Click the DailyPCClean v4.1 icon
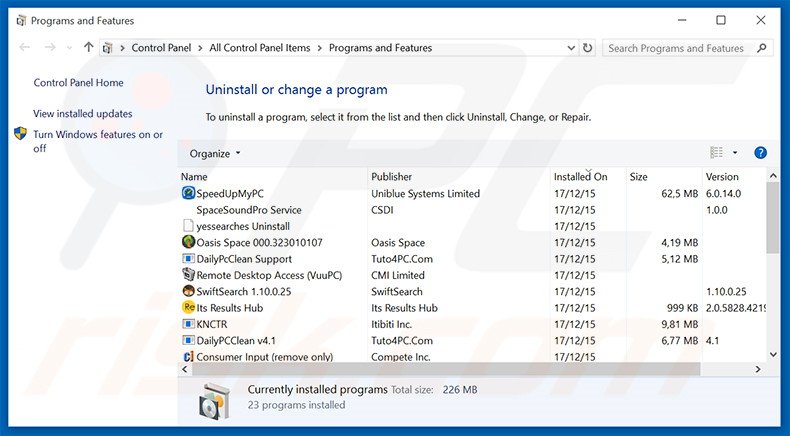Screen dimensions: 790x436 tap(188, 340)
